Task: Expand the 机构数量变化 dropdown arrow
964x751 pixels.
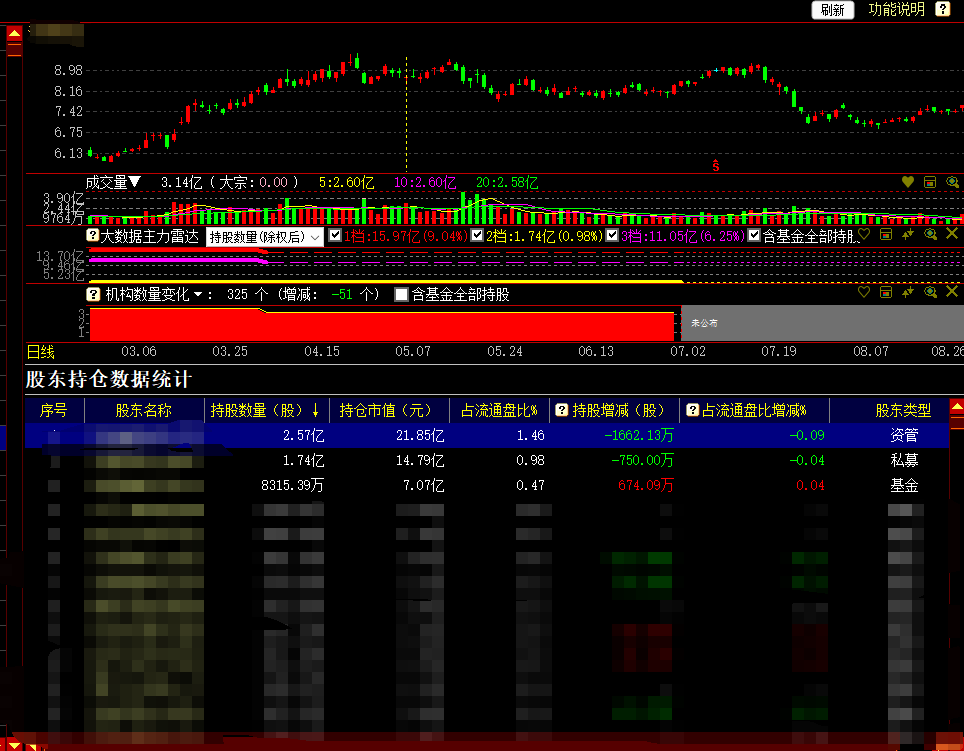Action: click(x=198, y=295)
